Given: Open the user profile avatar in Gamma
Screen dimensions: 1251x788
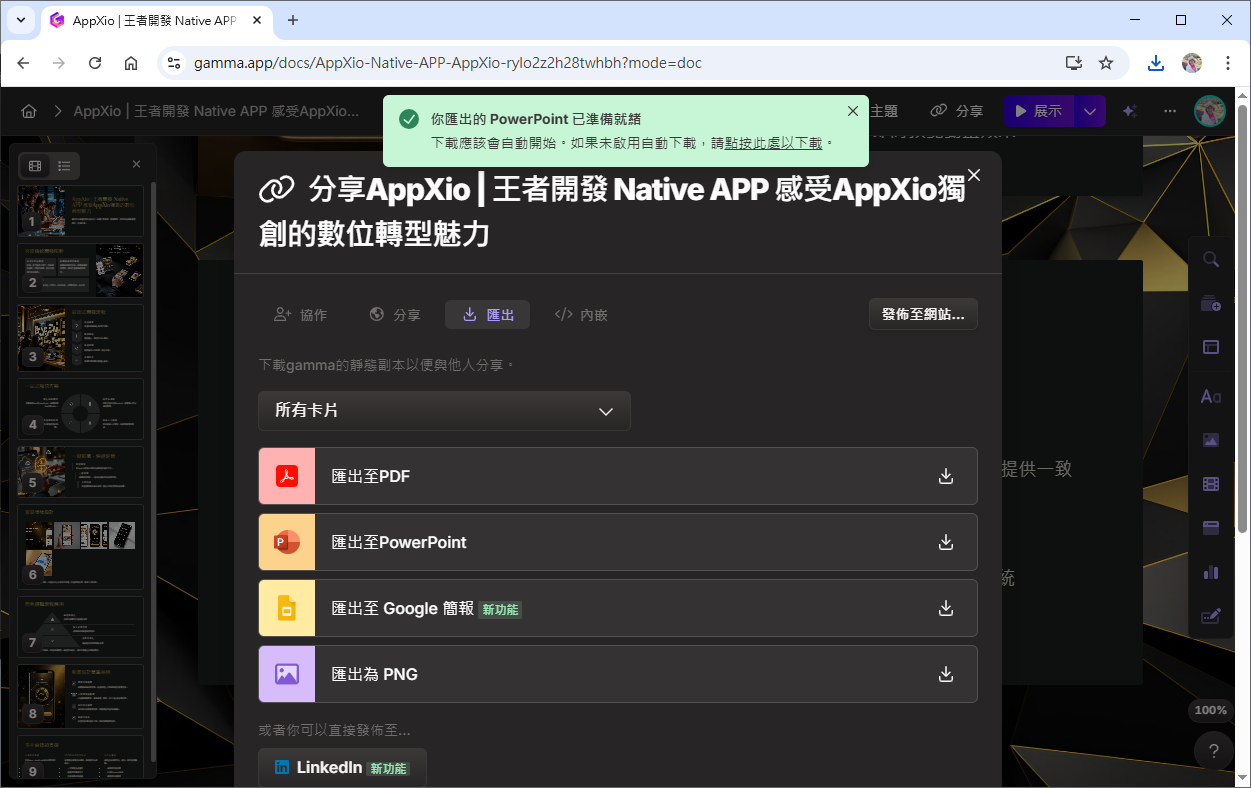Looking at the screenshot, I should coord(1210,111).
